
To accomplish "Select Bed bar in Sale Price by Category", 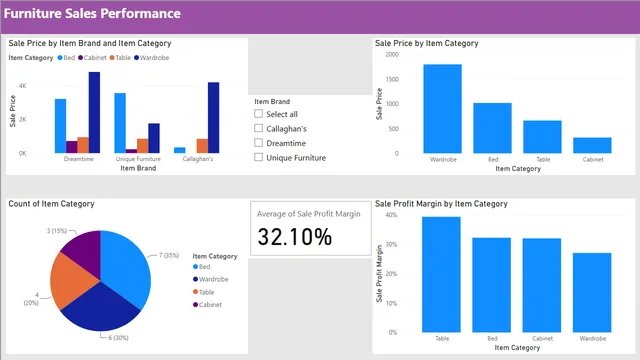I will 492,128.
